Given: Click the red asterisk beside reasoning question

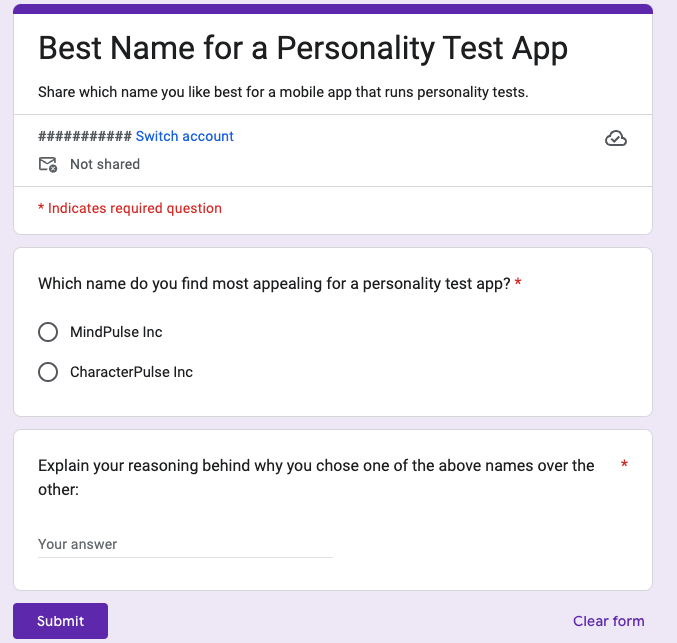Looking at the screenshot, I should tap(624, 464).
